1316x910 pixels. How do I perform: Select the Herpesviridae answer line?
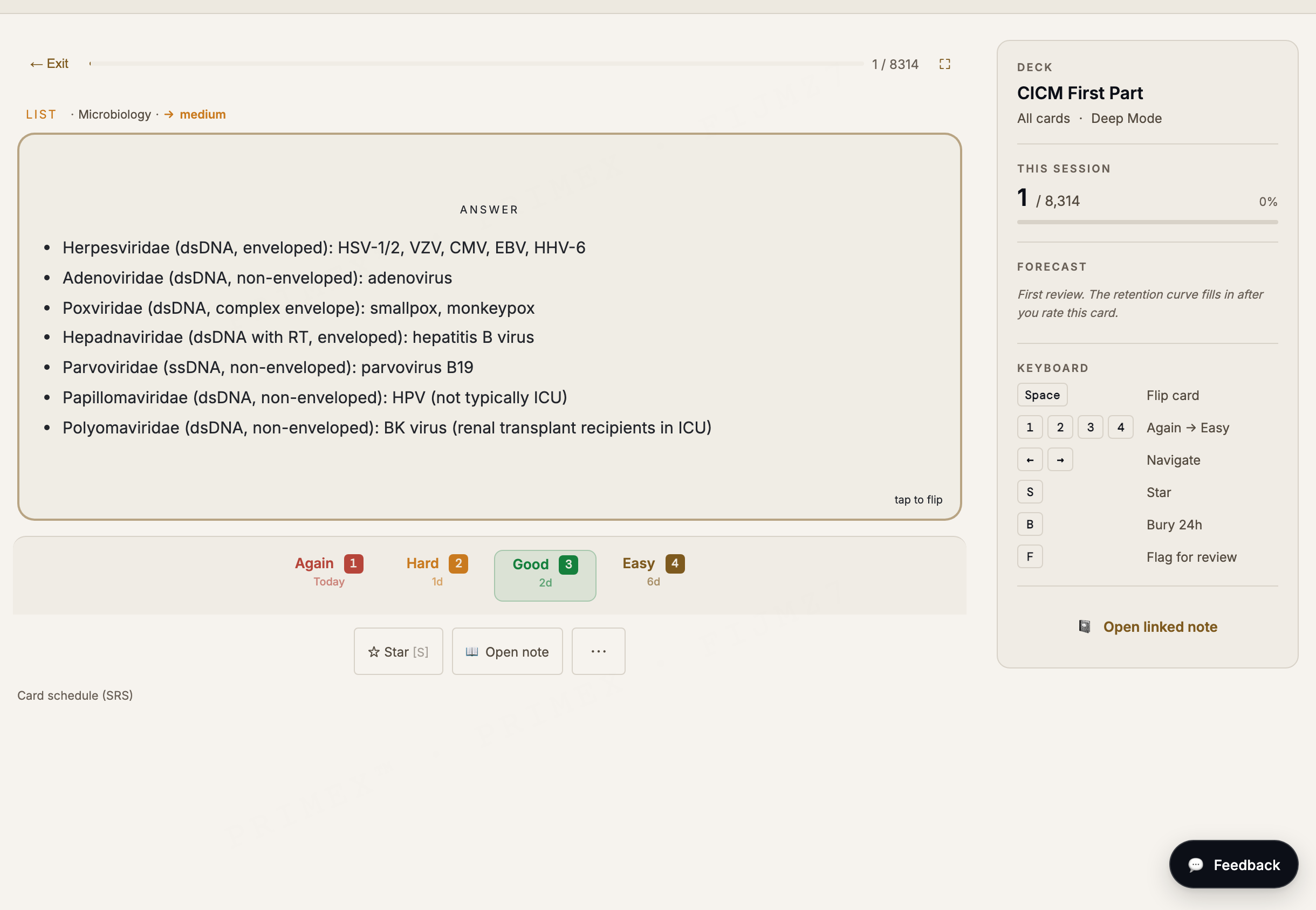[324, 247]
